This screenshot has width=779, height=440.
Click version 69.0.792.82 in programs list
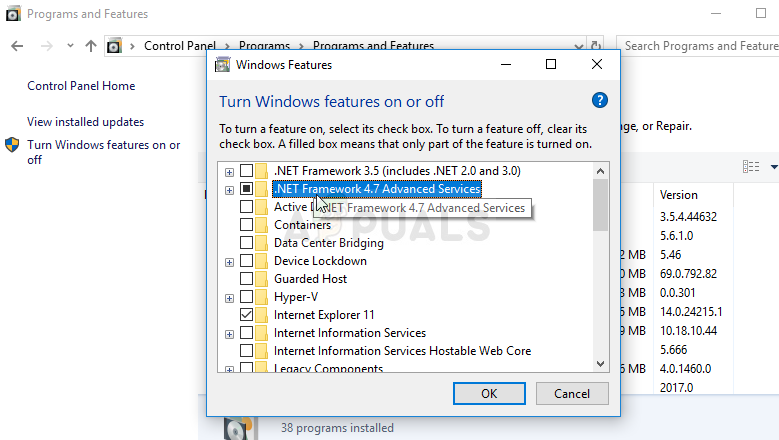[688, 274]
